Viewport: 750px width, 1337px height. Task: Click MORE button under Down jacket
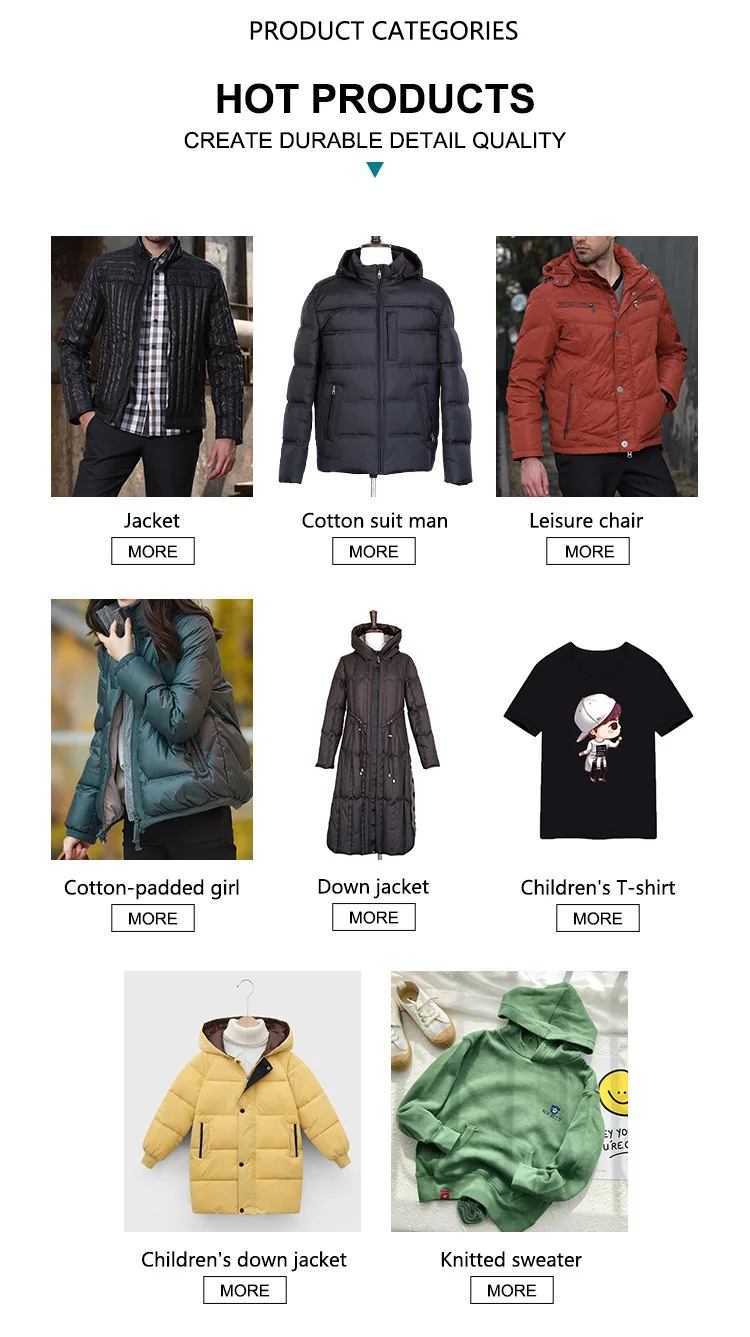click(374, 917)
